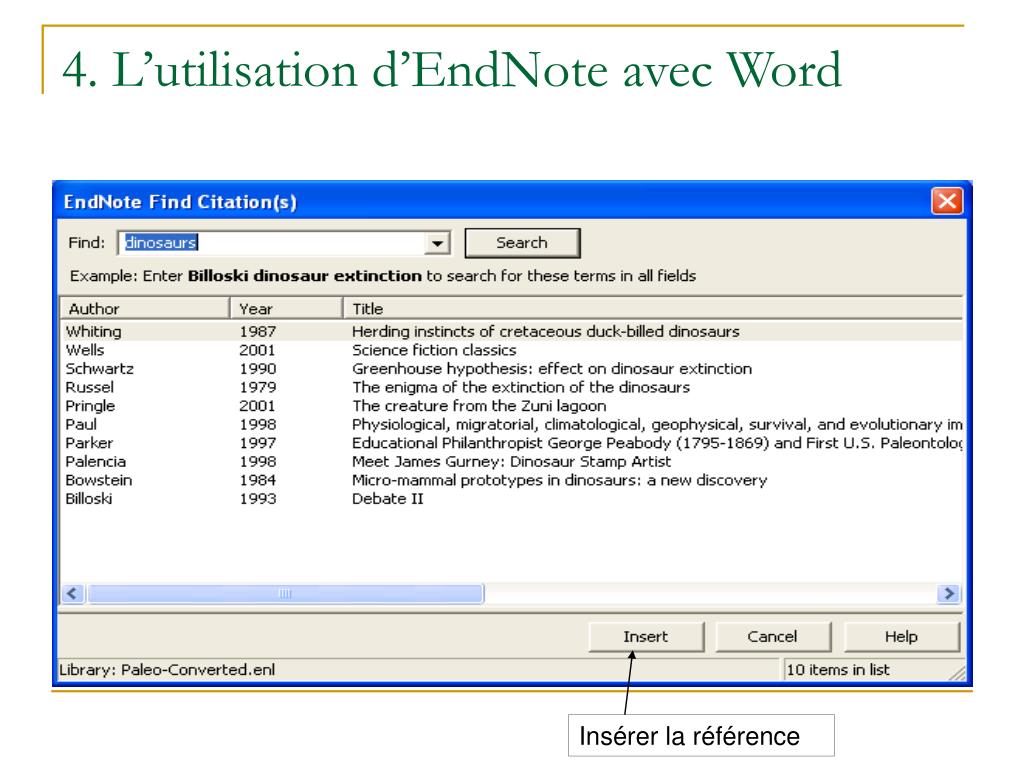Screen dimensions: 1024x768
Task: Click title 'The enigma of the extinction of the dinosaurs'
Action: click(521, 387)
